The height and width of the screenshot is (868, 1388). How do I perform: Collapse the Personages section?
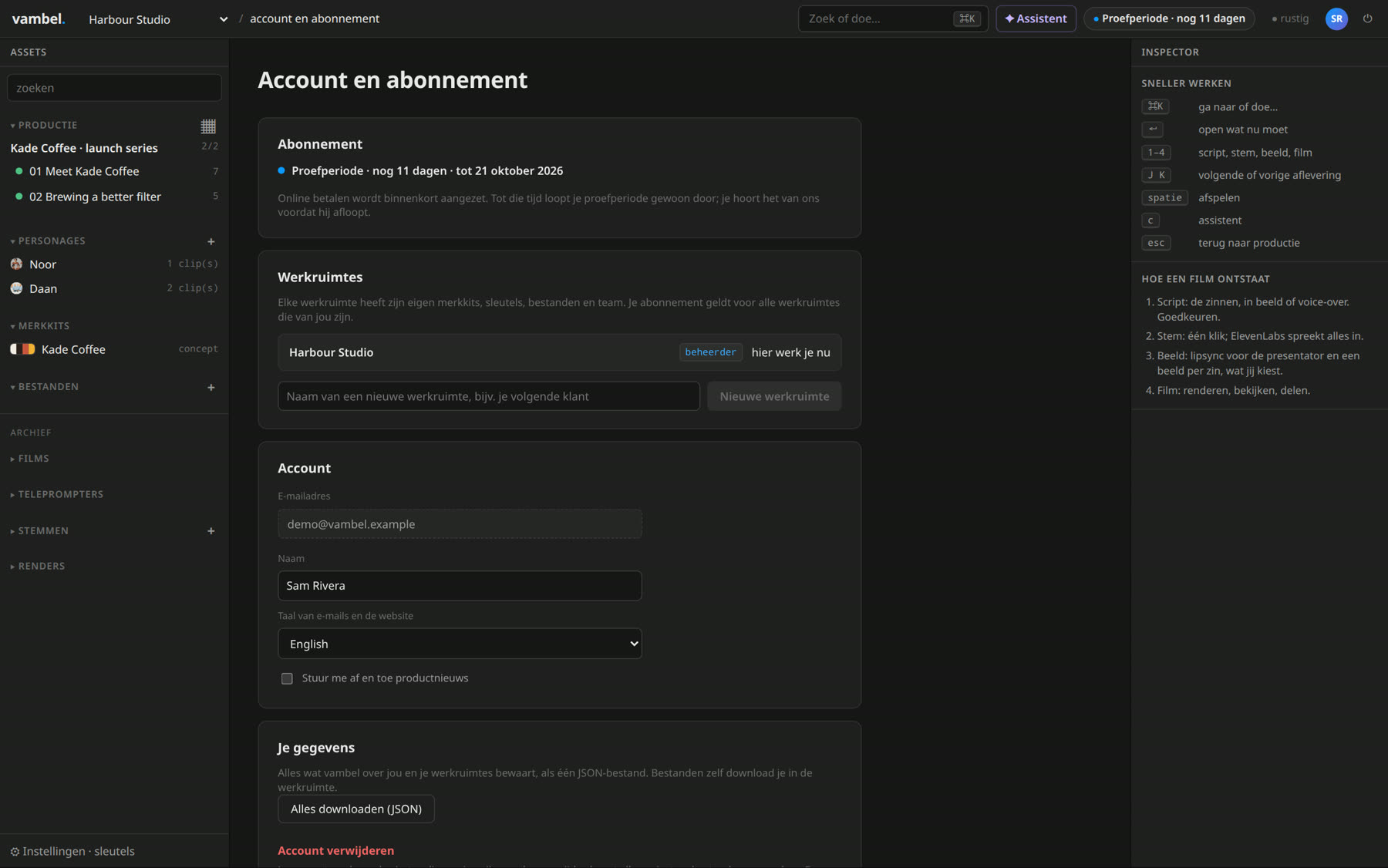pyautogui.click(x=48, y=241)
